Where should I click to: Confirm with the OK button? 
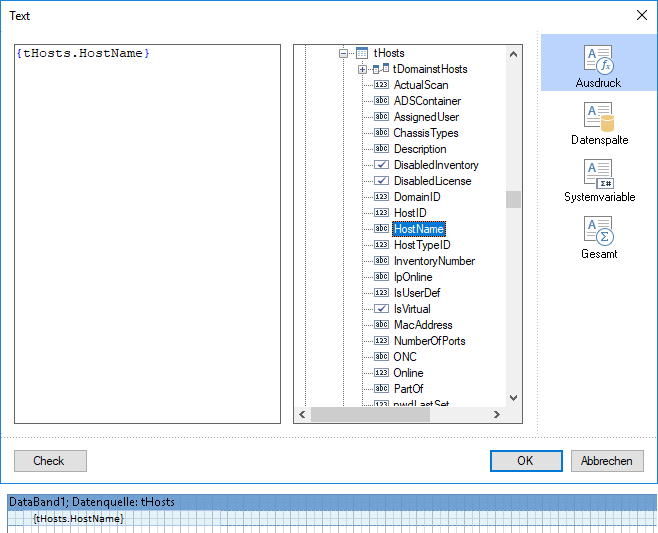526,461
